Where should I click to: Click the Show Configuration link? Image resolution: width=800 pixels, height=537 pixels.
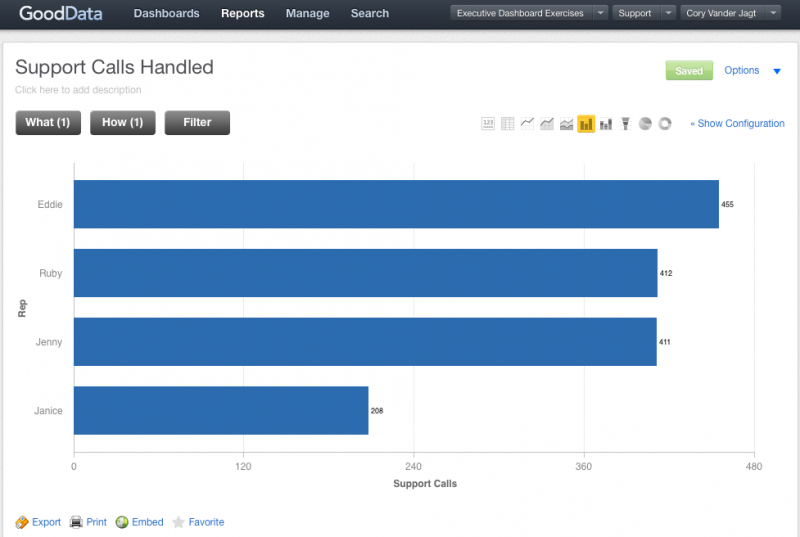(x=737, y=124)
